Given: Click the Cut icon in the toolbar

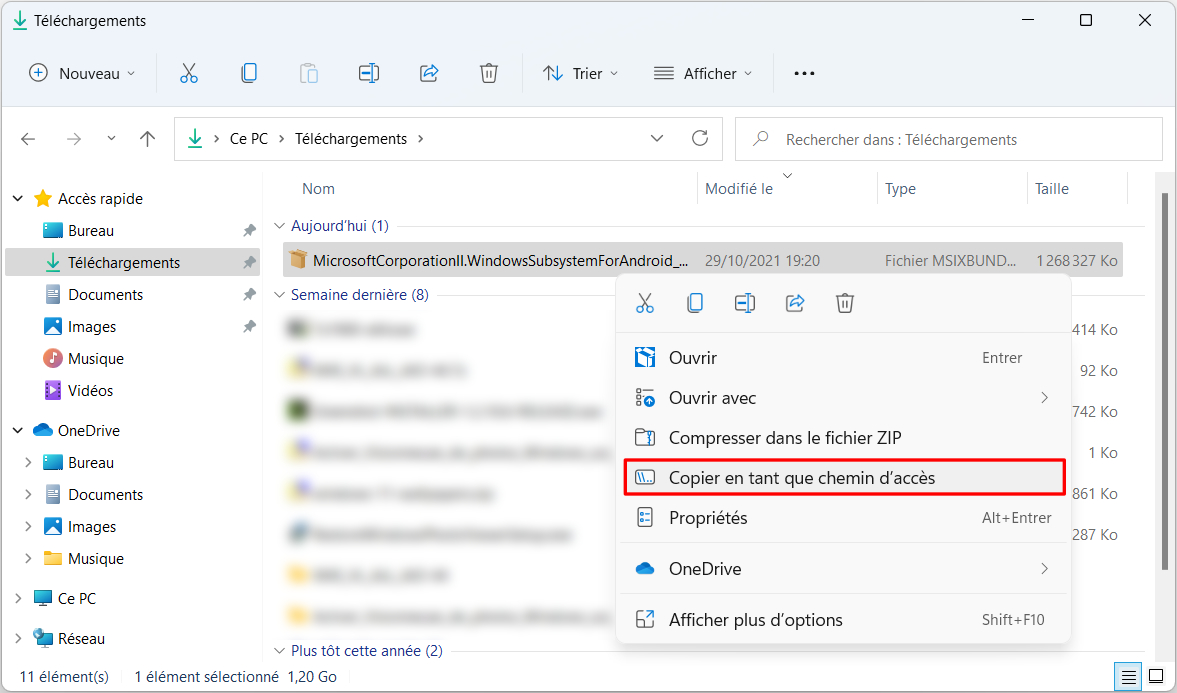Looking at the screenshot, I should pyautogui.click(x=188, y=73).
